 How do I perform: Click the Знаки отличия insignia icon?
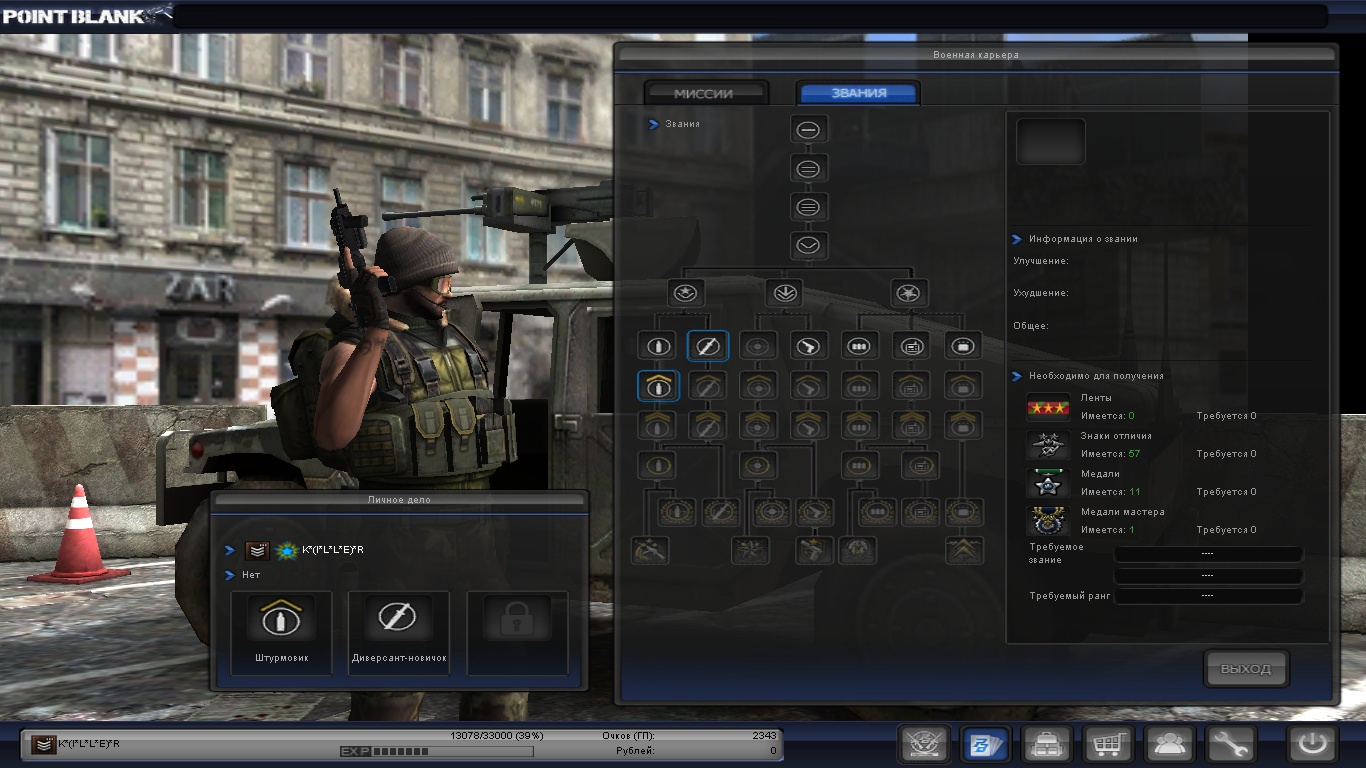[x=1048, y=445]
